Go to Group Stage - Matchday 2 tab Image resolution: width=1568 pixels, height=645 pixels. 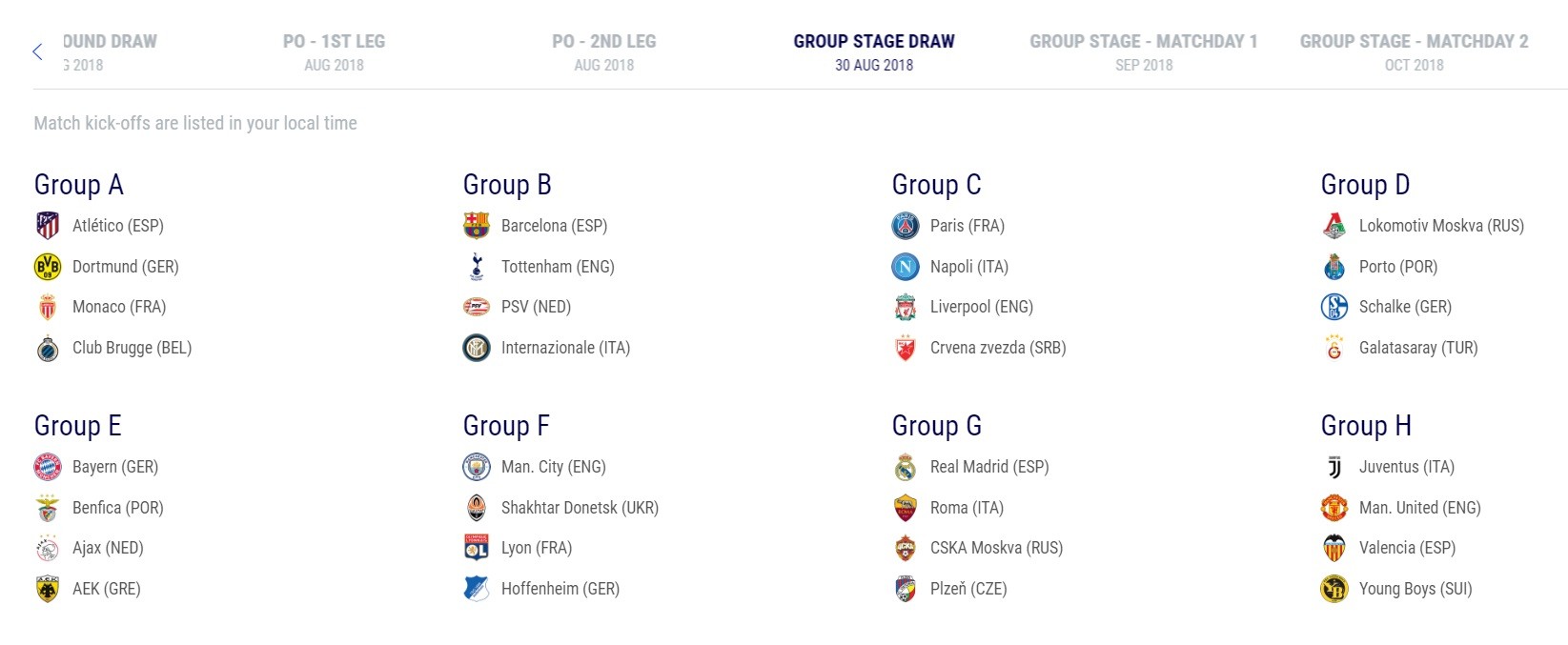coord(1415,52)
